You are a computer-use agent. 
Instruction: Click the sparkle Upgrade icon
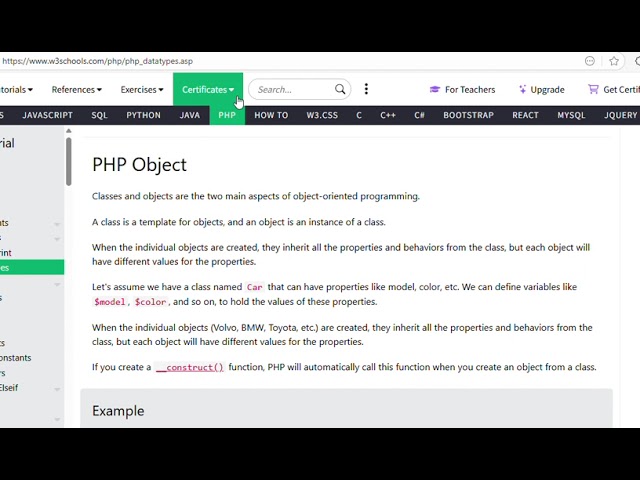click(x=522, y=89)
